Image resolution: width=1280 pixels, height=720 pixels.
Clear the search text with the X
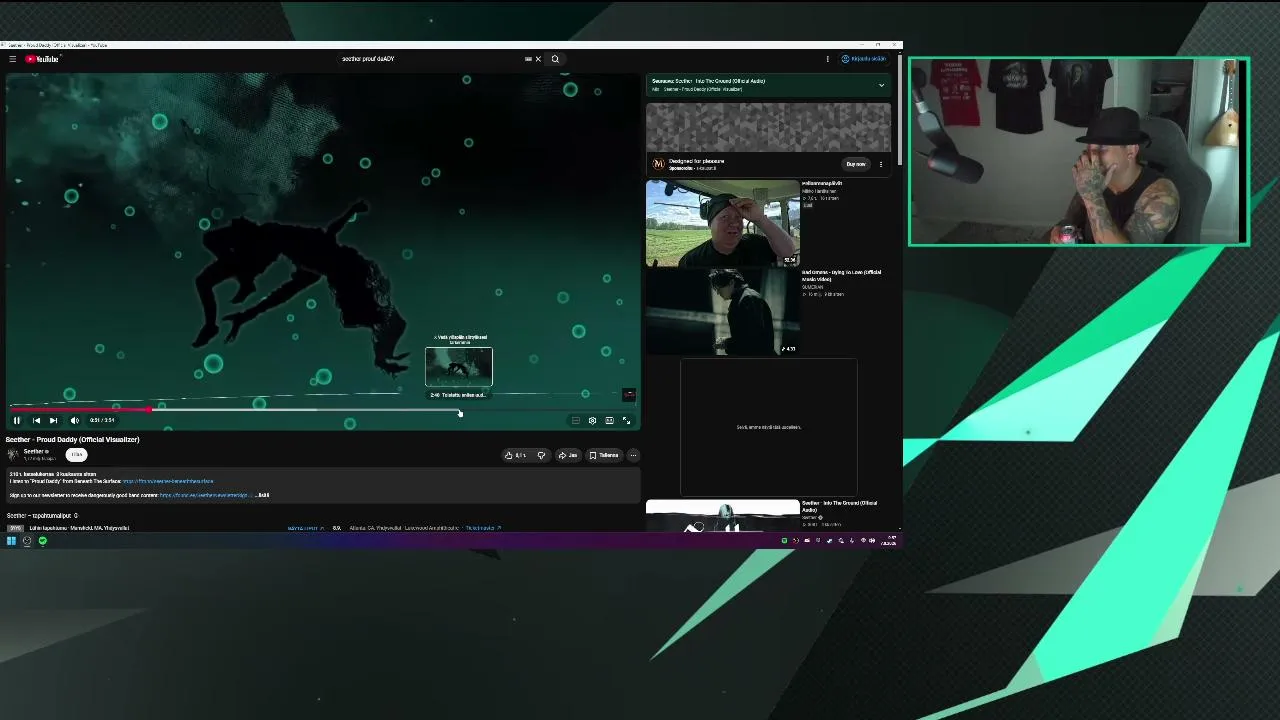[x=538, y=59]
